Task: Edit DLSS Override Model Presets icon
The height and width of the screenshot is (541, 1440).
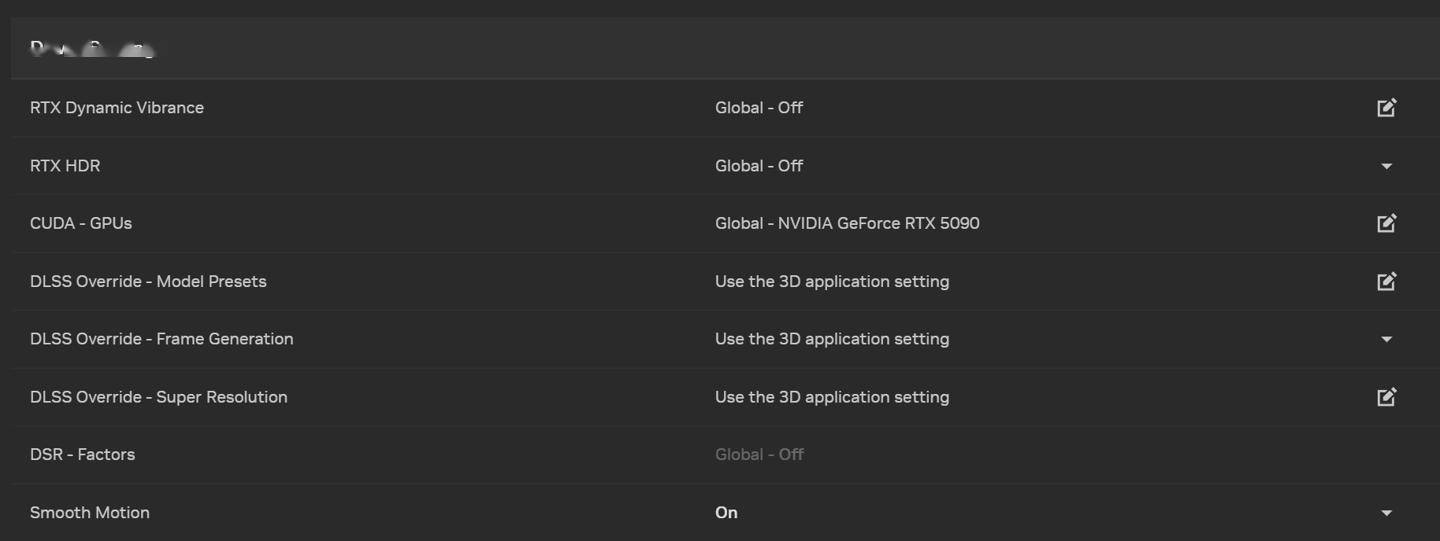Action: point(1386,281)
